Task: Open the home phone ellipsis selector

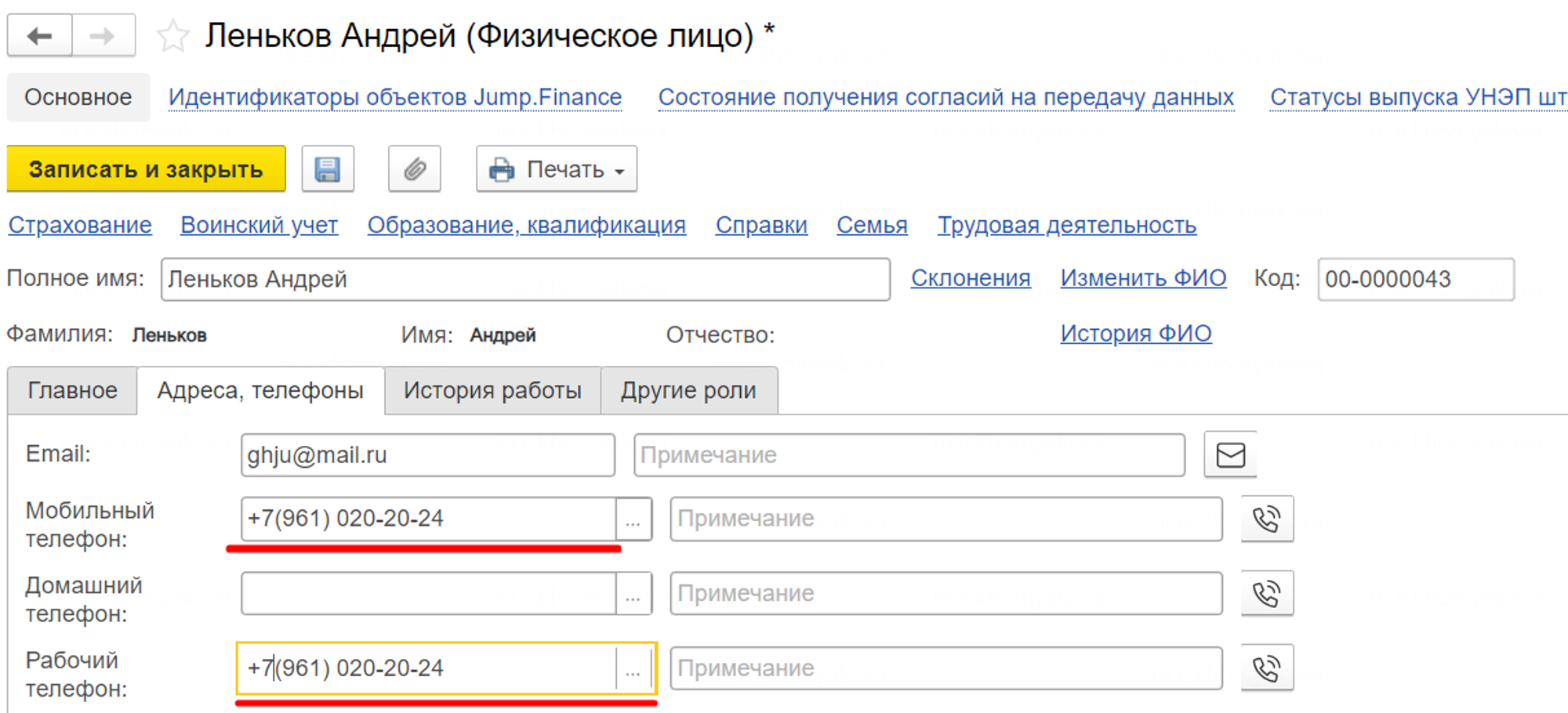Action: (x=633, y=594)
